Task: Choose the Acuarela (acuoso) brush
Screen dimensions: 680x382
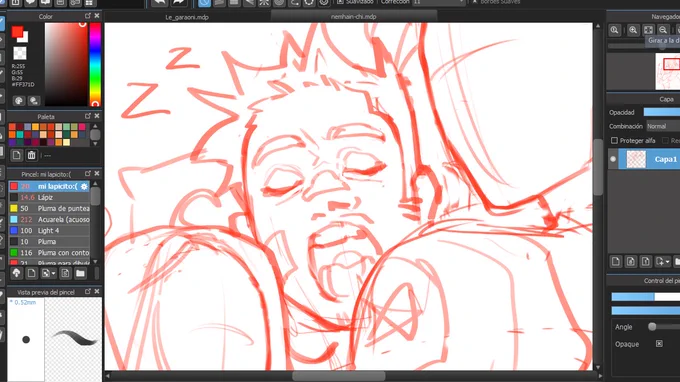Action: coord(49,219)
